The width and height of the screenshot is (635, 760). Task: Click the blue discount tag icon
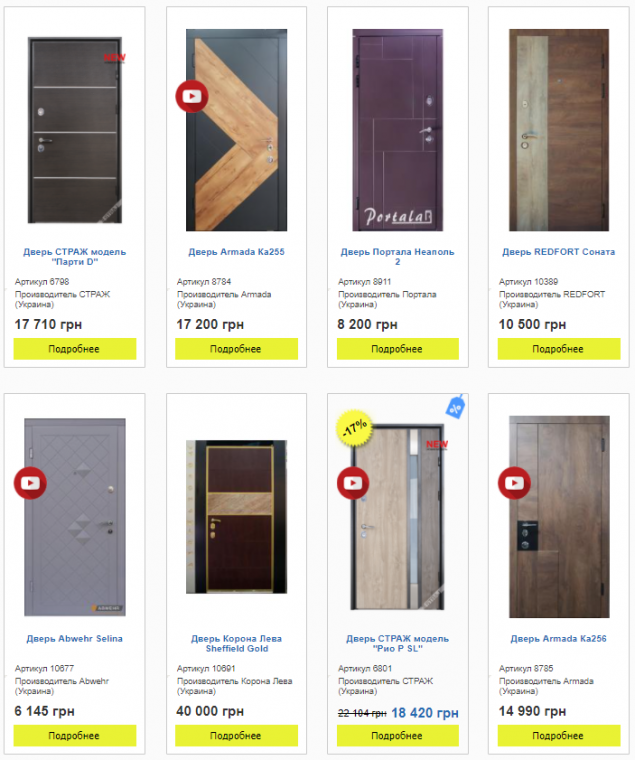(x=456, y=407)
